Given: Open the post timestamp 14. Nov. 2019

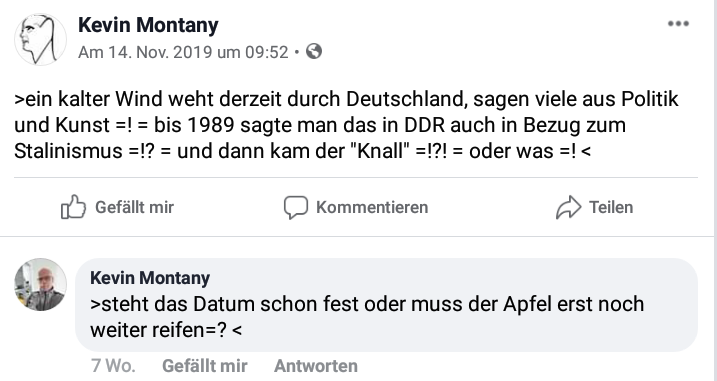Looking at the screenshot, I should tap(183, 52).
